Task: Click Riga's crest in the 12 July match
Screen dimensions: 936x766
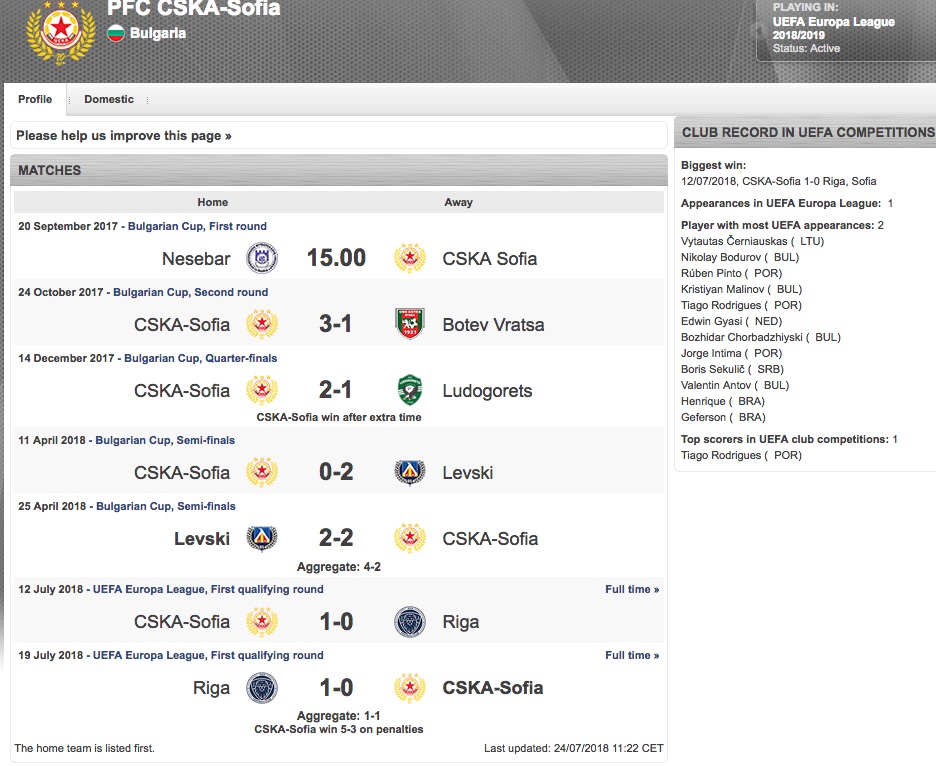Action: (x=410, y=621)
